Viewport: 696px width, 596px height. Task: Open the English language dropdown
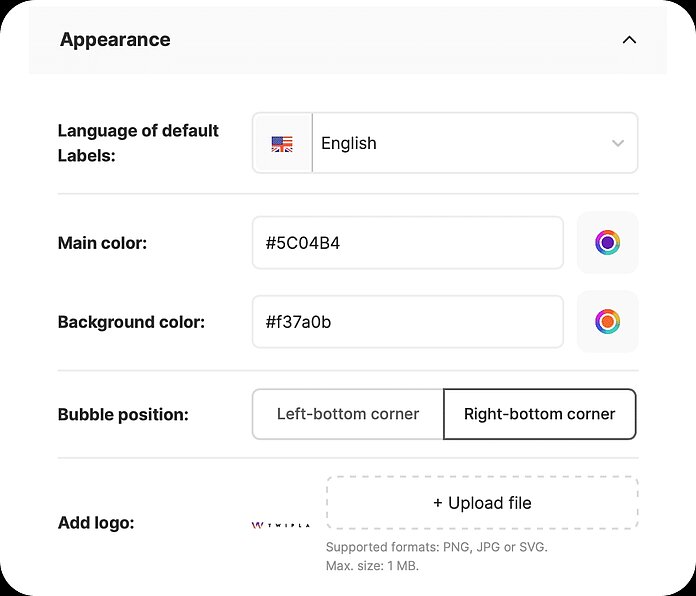(460, 143)
